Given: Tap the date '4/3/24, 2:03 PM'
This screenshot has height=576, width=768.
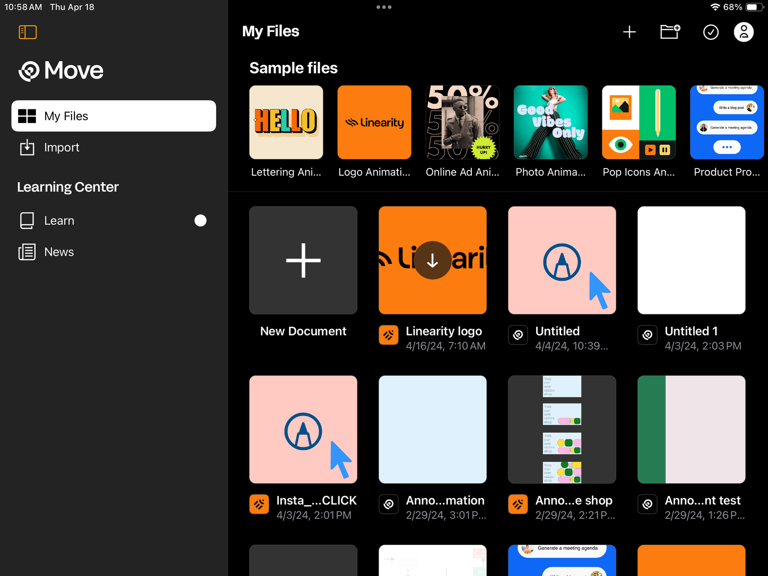Looking at the screenshot, I should [x=703, y=346].
